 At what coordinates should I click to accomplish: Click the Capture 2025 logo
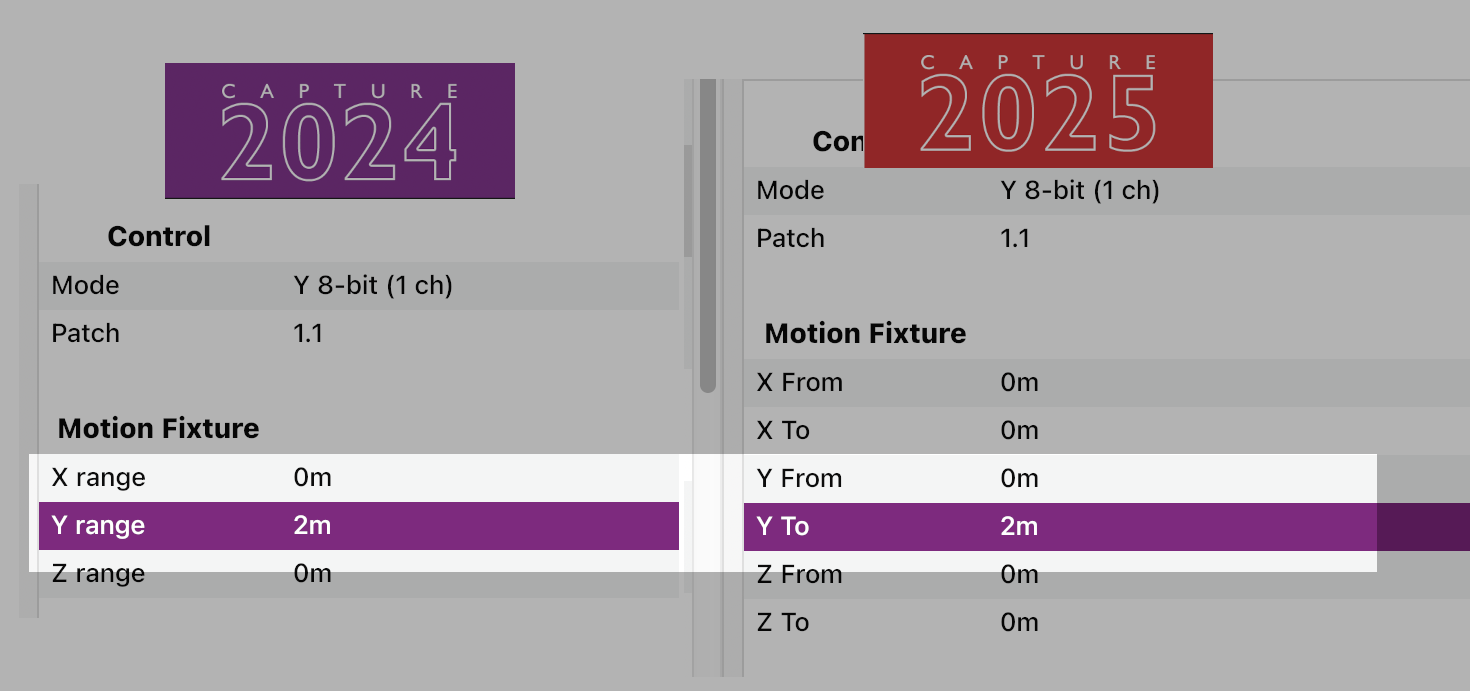pyautogui.click(x=1037, y=100)
